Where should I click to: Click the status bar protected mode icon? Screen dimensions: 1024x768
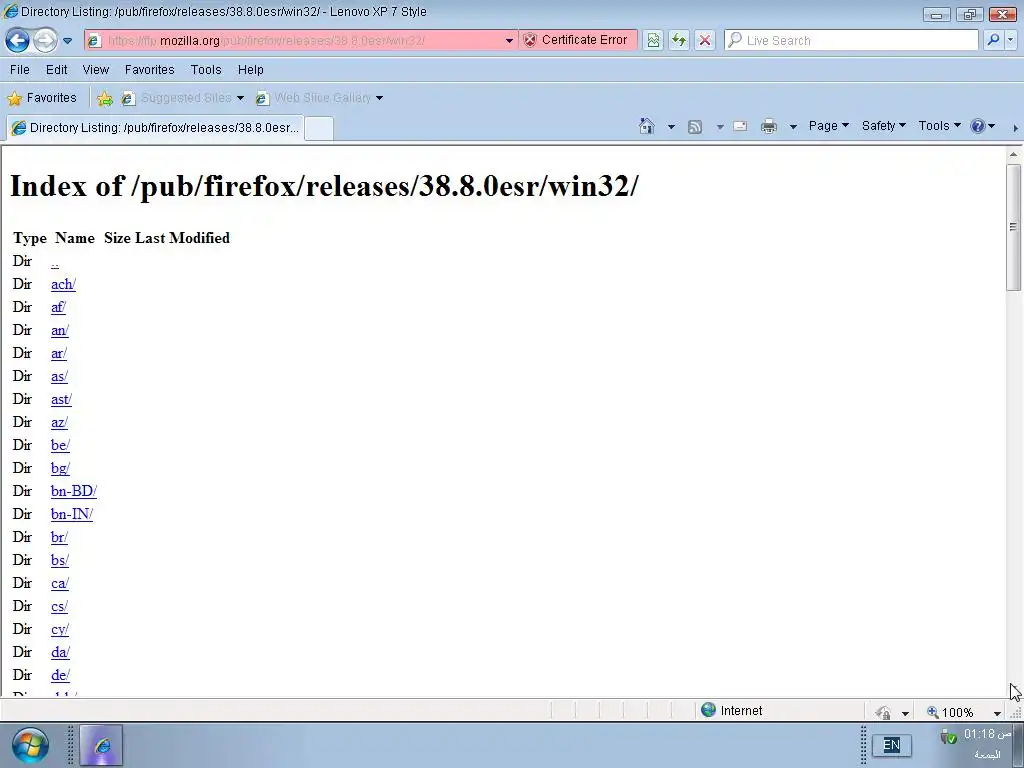click(884, 712)
